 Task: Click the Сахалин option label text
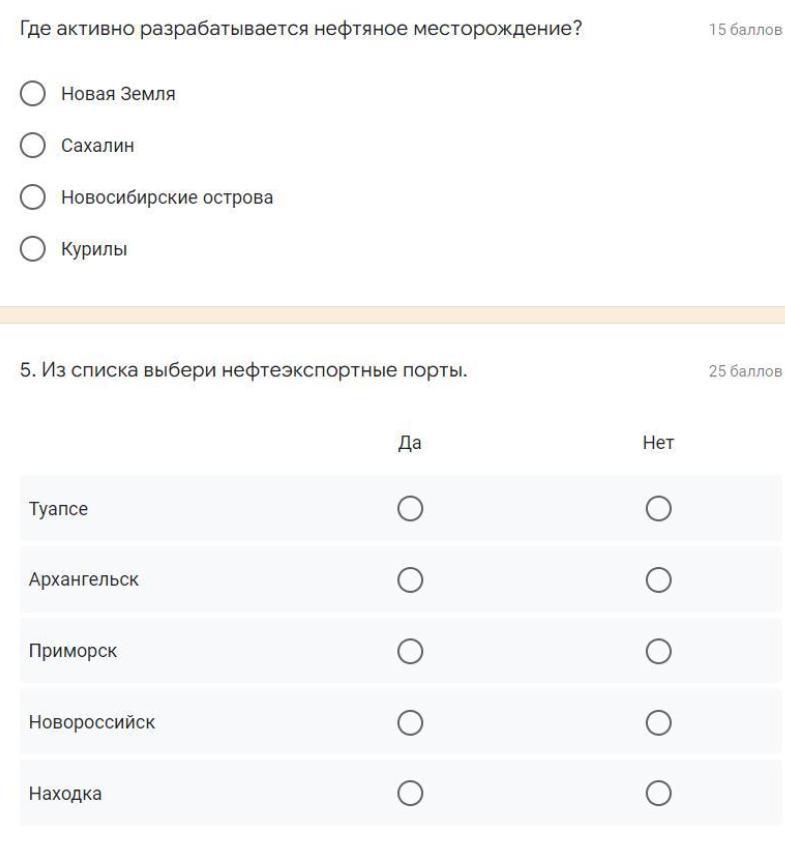[98, 146]
